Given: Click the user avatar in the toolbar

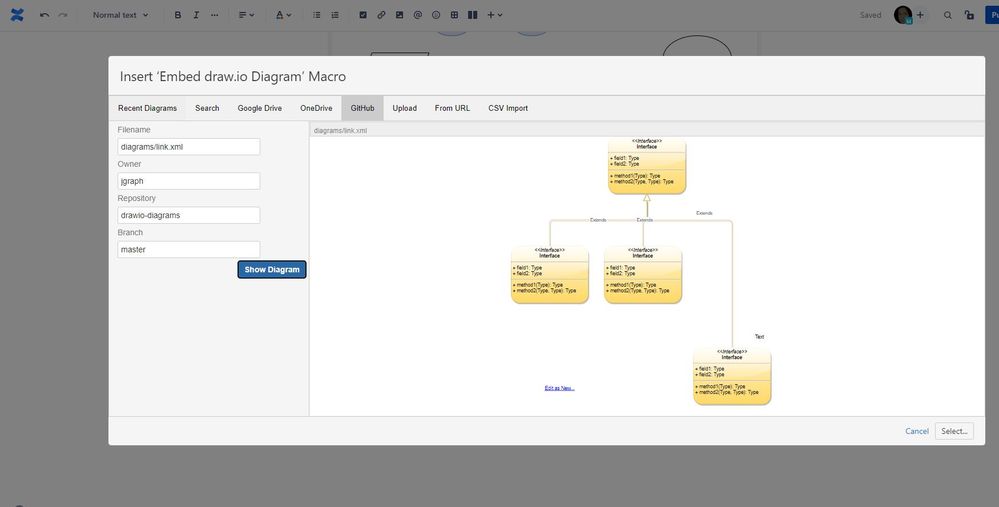Looking at the screenshot, I should tap(903, 15).
